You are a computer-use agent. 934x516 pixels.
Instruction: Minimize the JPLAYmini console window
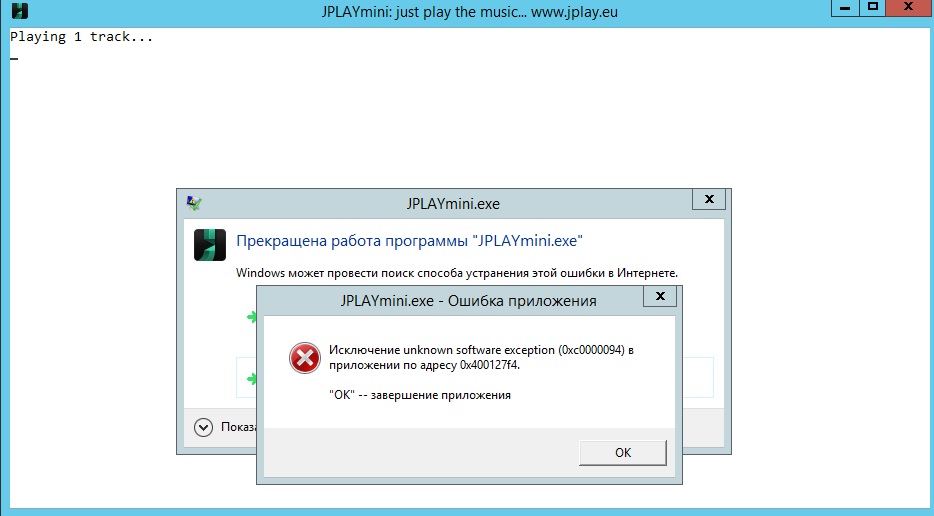[x=845, y=8]
